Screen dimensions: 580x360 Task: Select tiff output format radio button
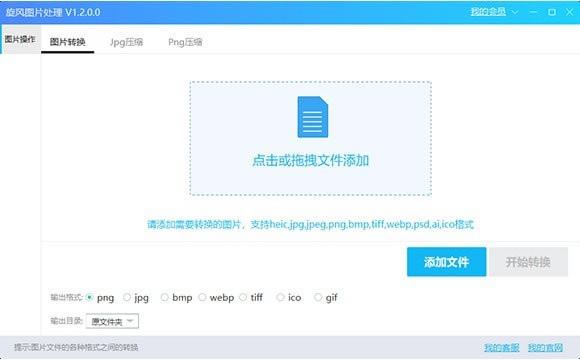[x=243, y=297]
